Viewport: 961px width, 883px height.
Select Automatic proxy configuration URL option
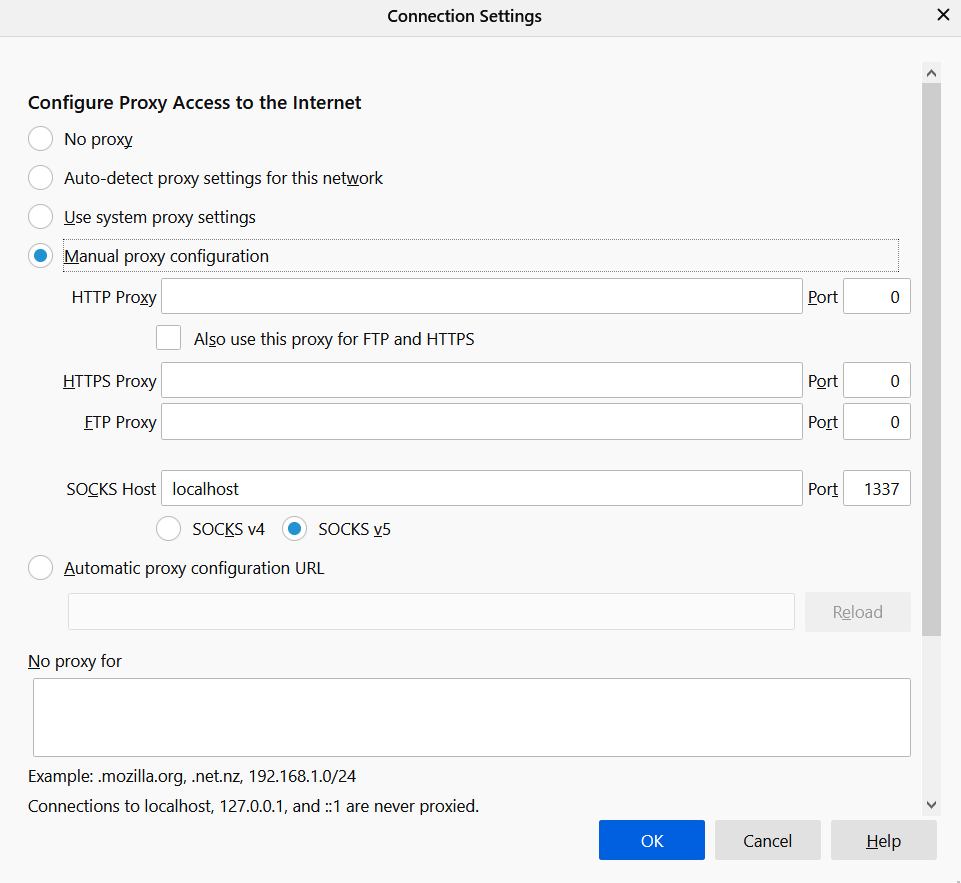(41, 568)
